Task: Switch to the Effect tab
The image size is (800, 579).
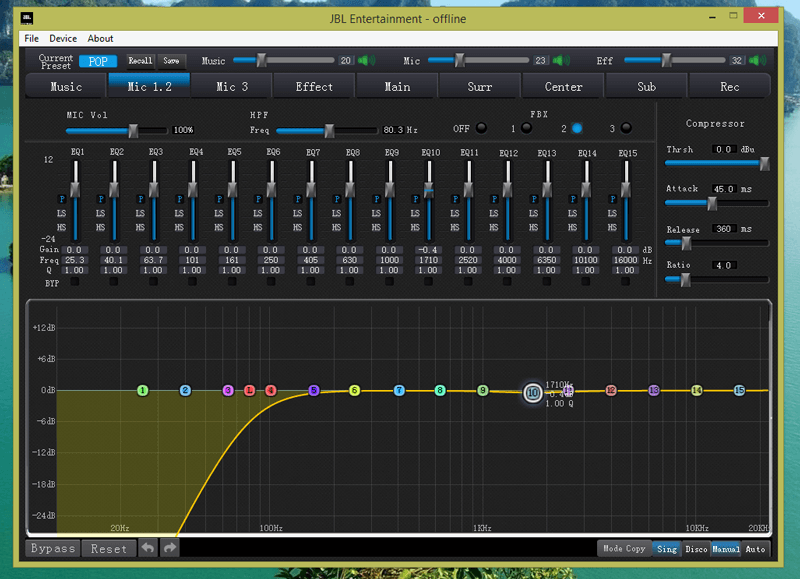Action: pyautogui.click(x=314, y=87)
